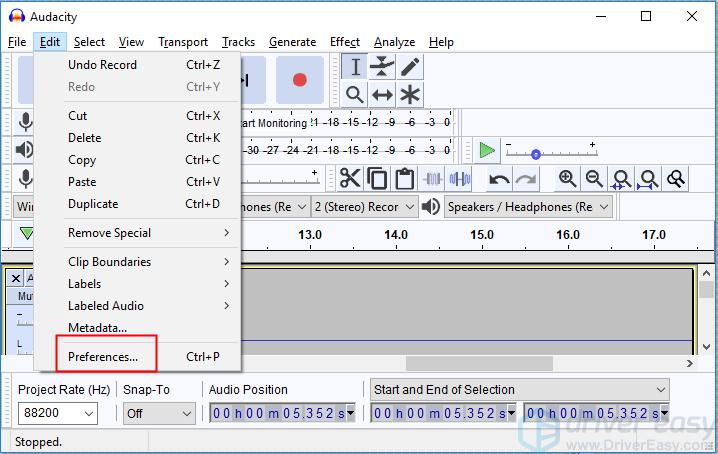The width and height of the screenshot is (718, 454).
Task: Click the Zoom In magnifier icon
Action: point(568,179)
